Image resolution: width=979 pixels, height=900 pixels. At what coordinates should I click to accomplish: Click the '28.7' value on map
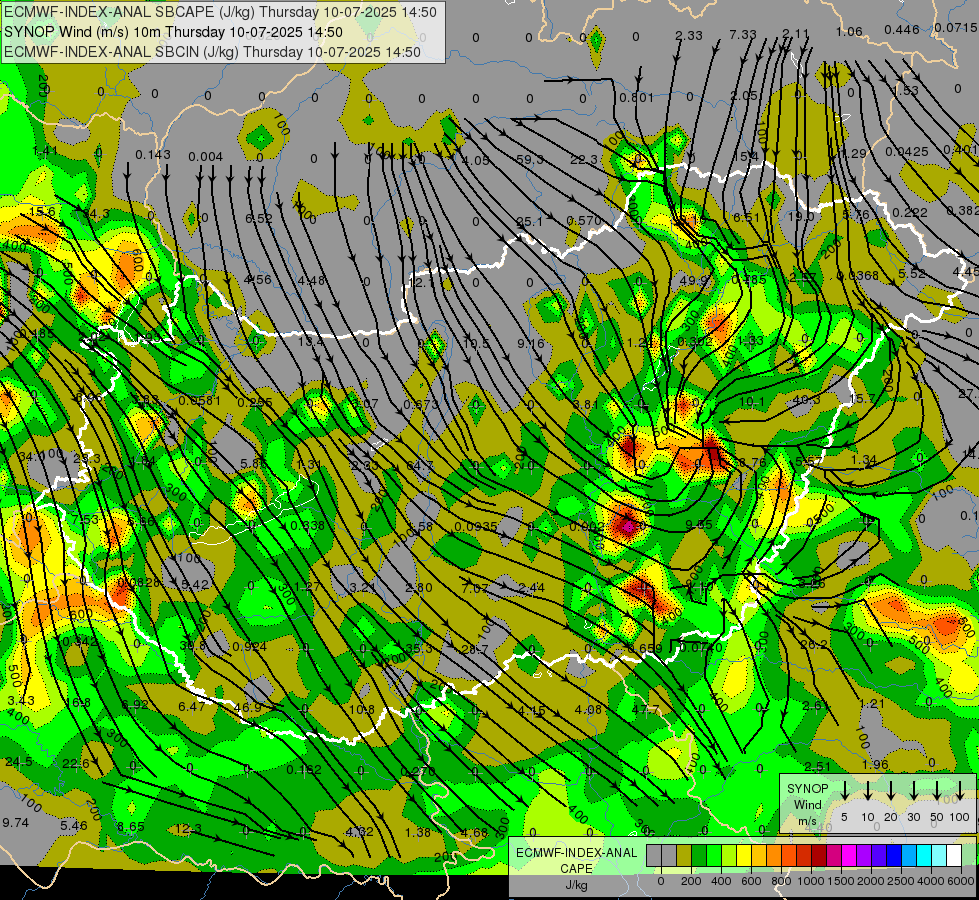pyautogui.click(x=474, y=650)
